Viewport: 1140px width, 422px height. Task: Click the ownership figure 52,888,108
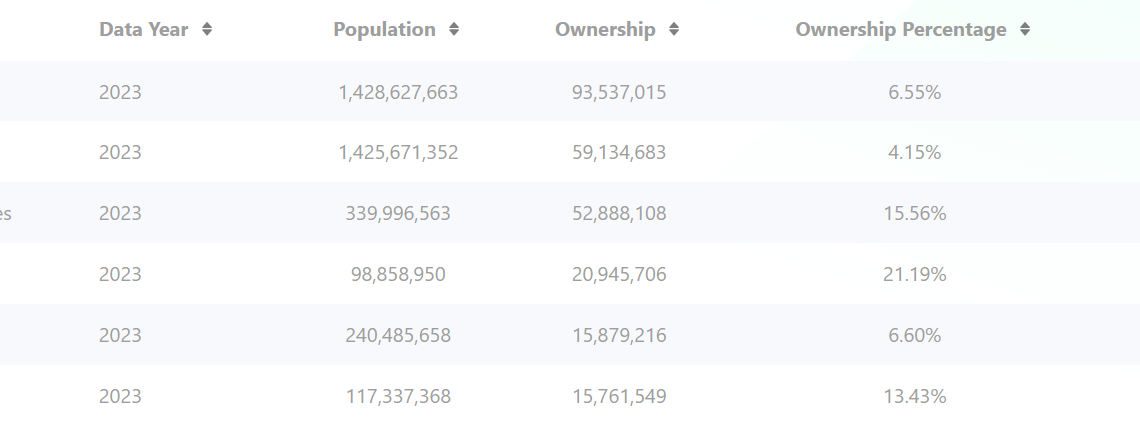click(619, 214)
